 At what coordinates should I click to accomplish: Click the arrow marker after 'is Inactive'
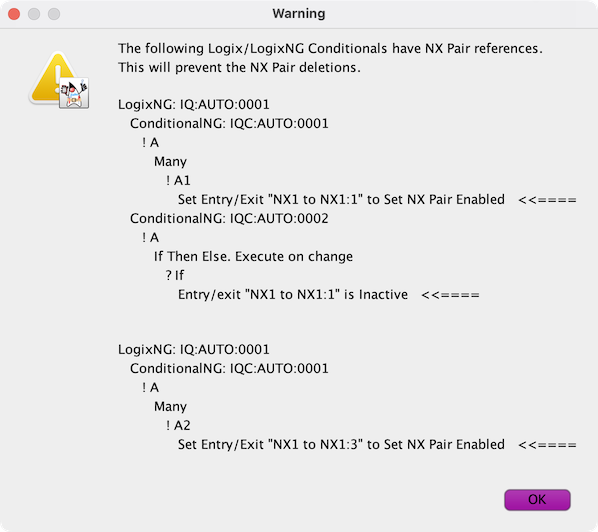coord(450,295)
